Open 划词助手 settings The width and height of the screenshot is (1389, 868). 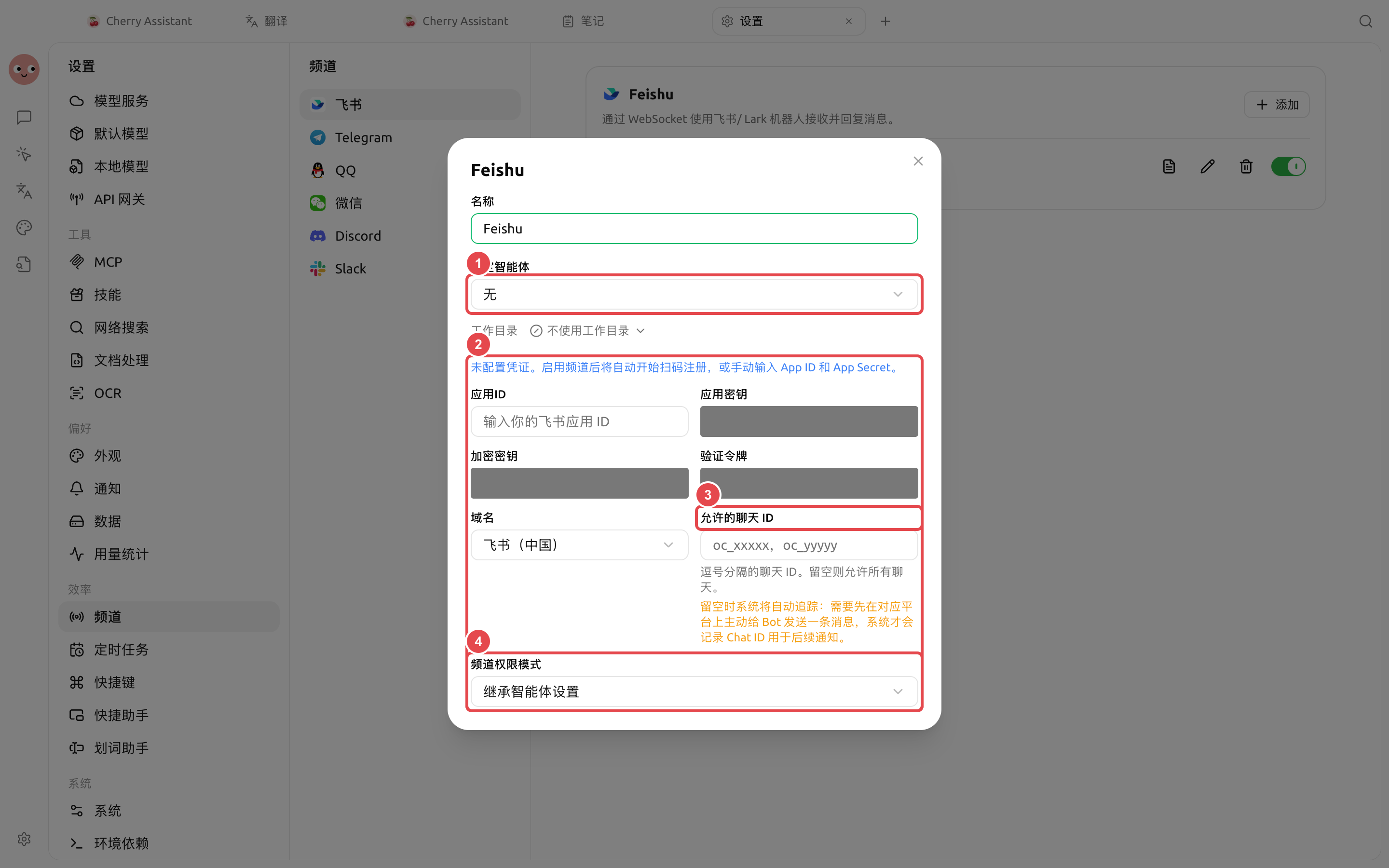tap(169, 748)
